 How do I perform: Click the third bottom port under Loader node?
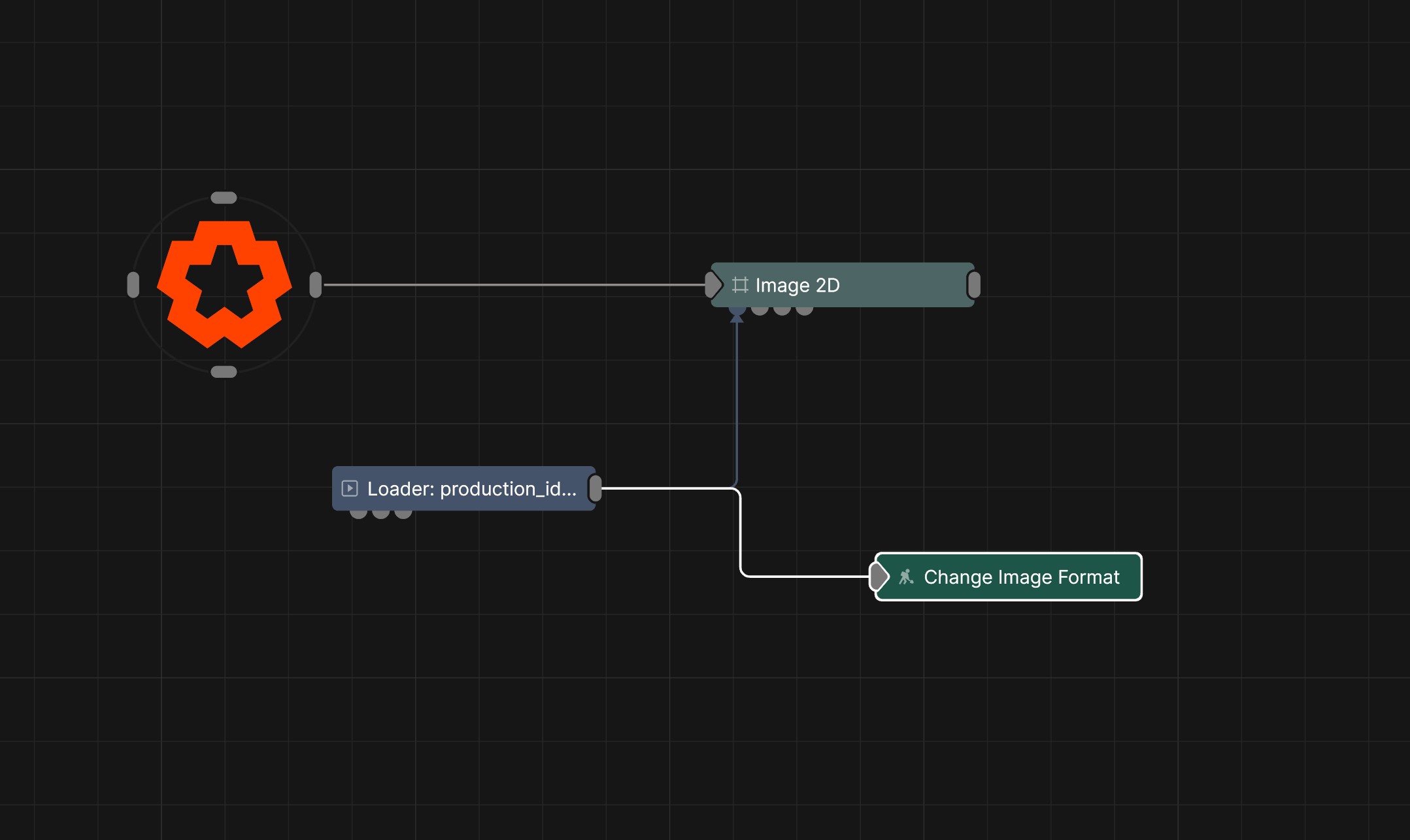pyautogui.click(x=403, y=514)
